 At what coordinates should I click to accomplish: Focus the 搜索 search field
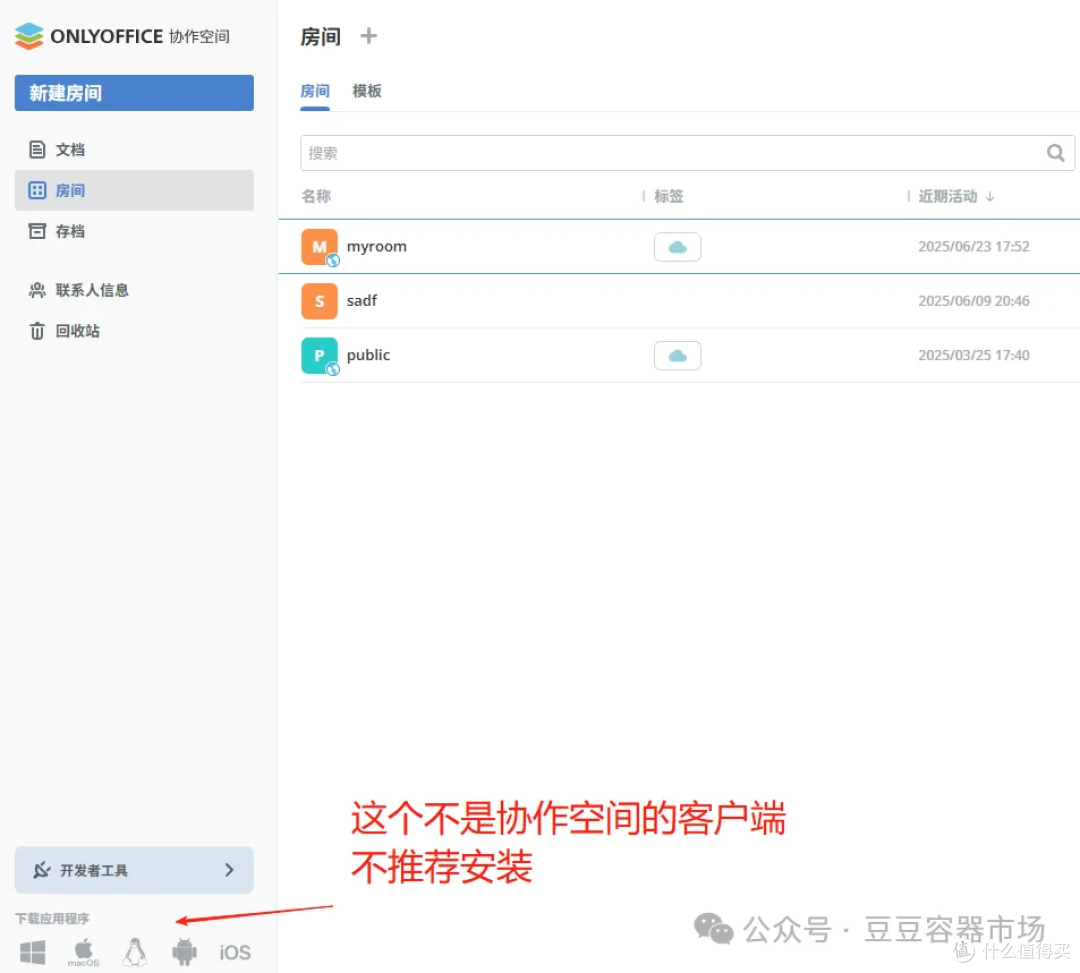coord(687,153)
